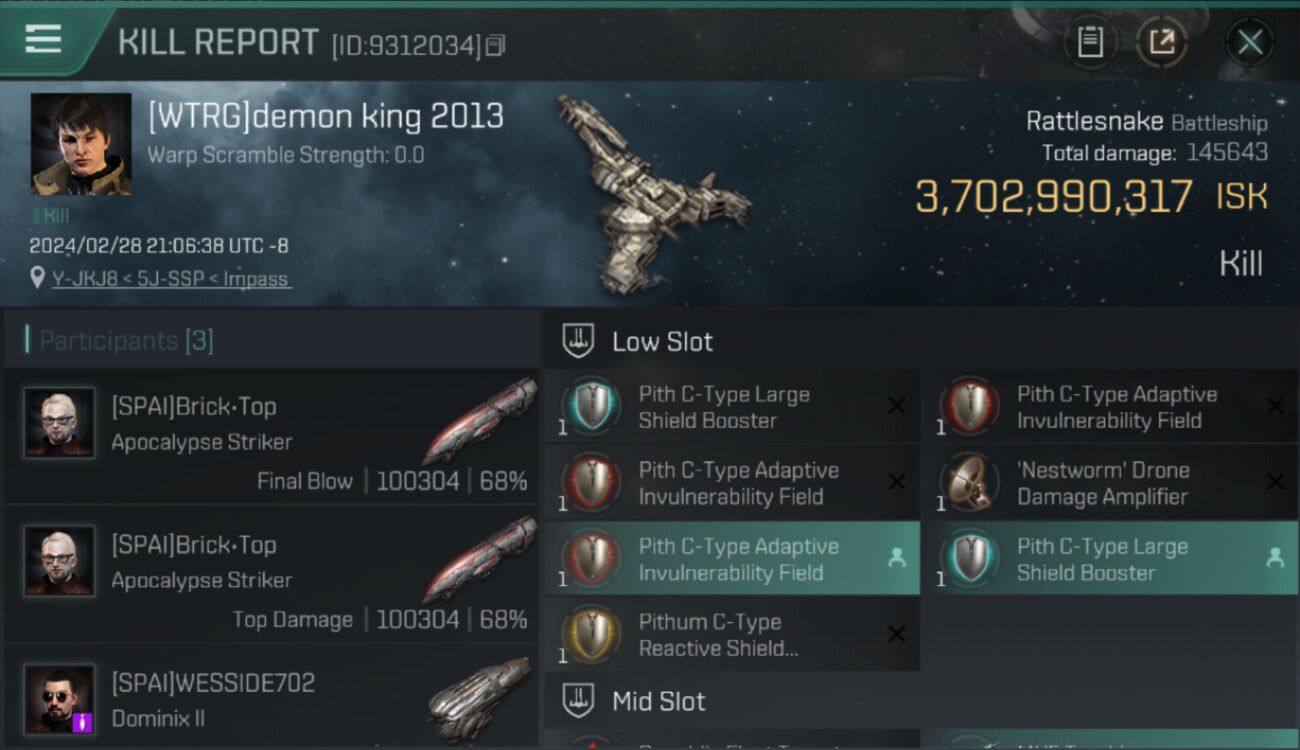Open the Y-JKJ8 location link
Viewport: 1300px width, 750px height.
172,279
